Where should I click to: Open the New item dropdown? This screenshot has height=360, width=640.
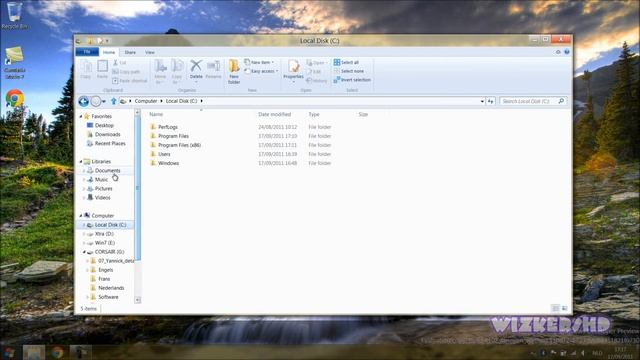259,62
